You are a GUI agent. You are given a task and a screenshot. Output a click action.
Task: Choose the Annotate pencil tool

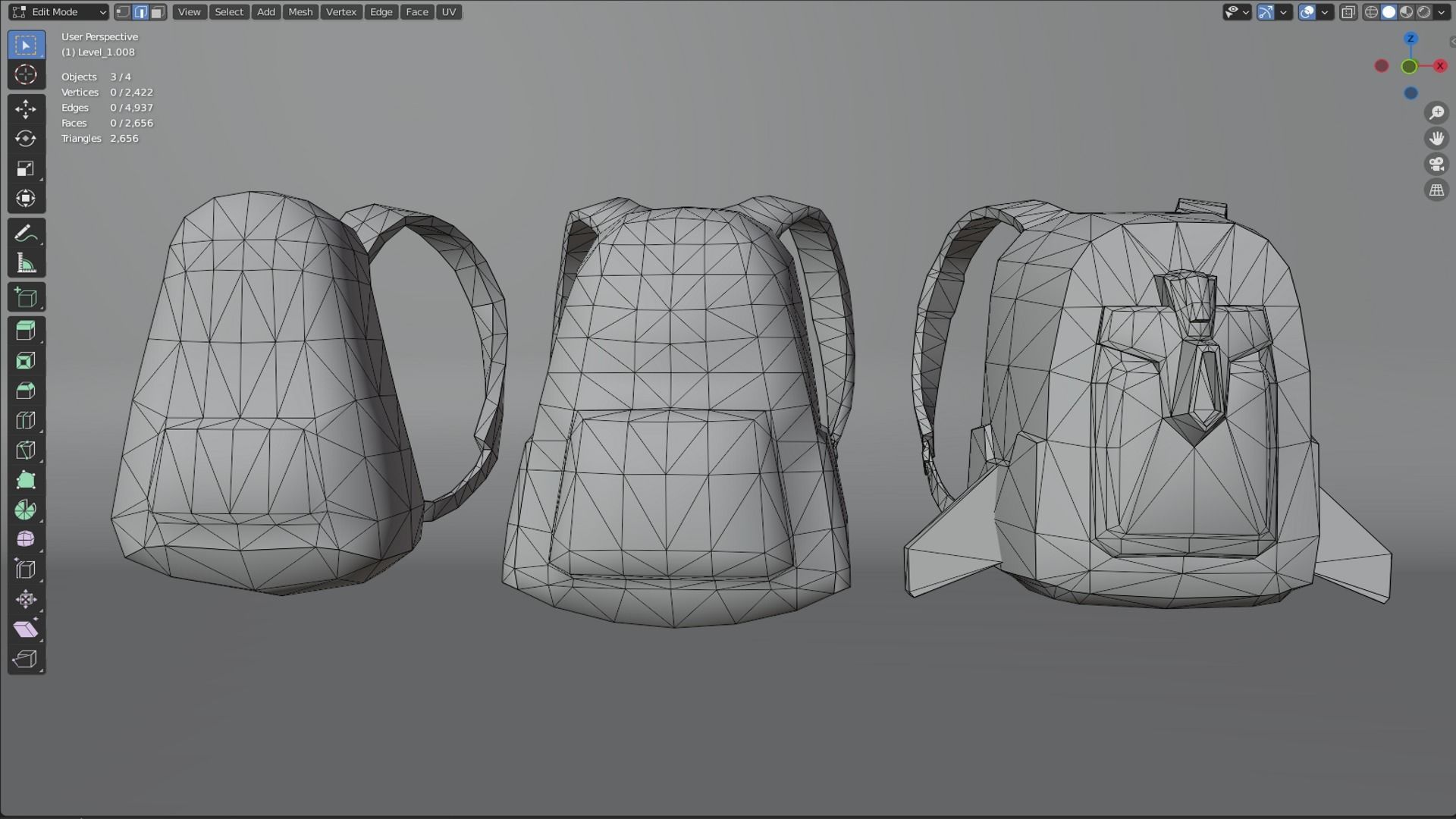[26, 234]
